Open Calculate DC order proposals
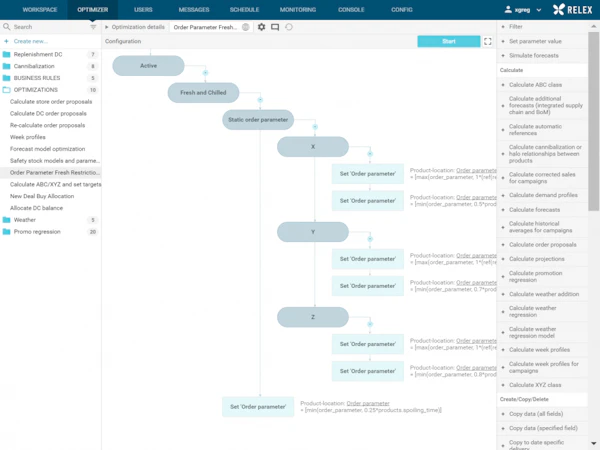The image size is (600, 450). 48,114
